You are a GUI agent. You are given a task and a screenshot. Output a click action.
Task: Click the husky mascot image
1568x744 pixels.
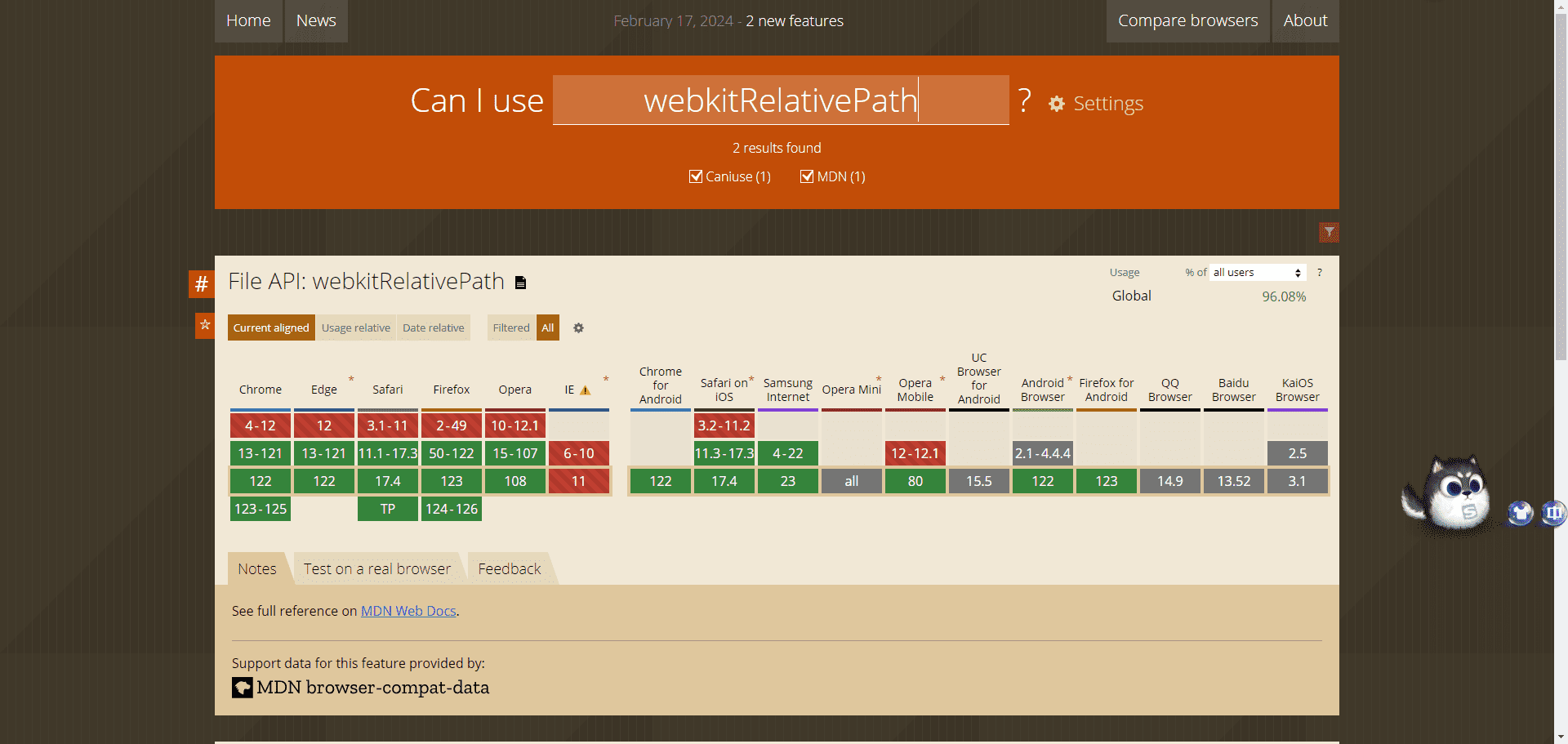[1448, 495]
